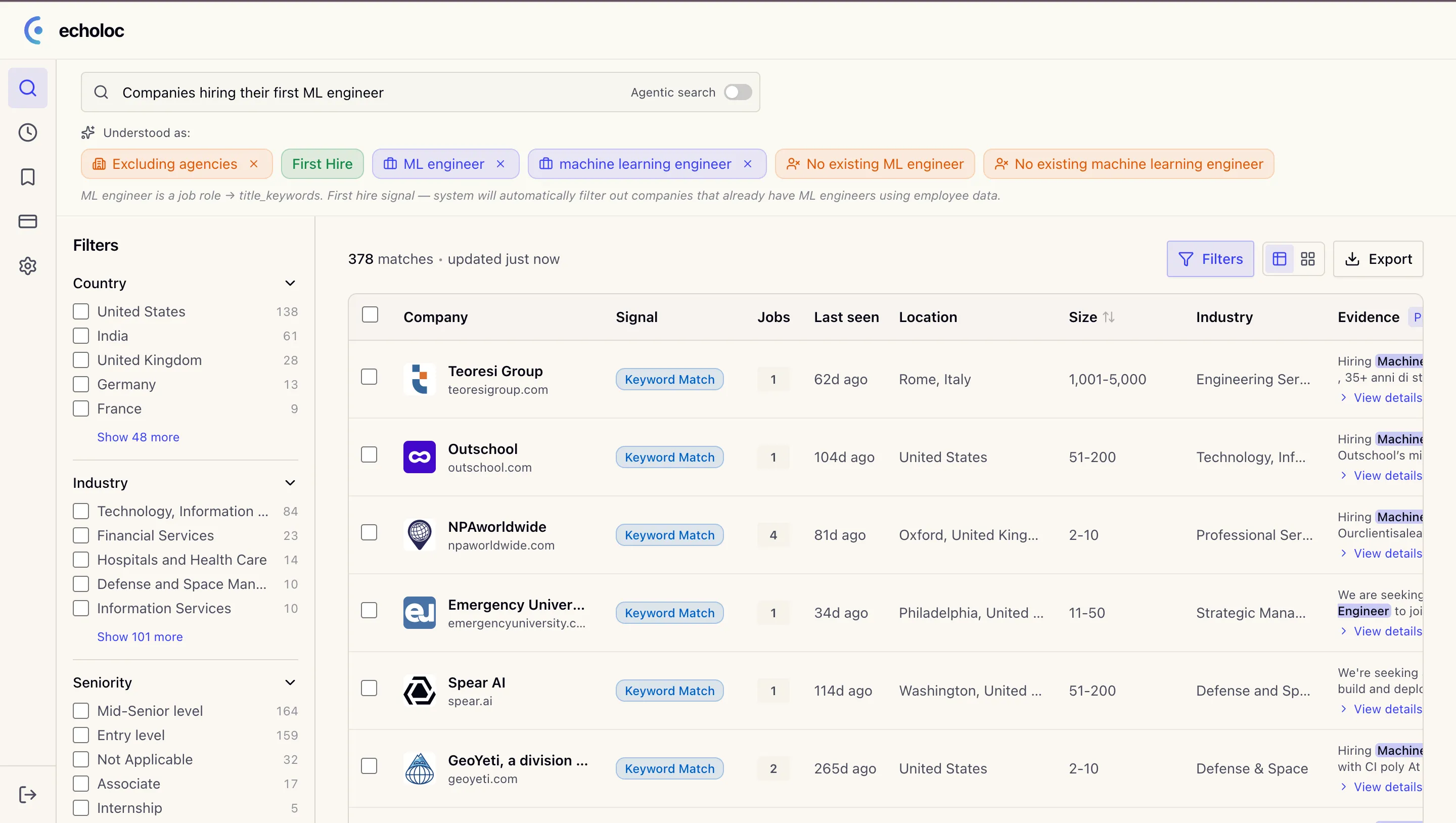
Task: Click the Export button
Action: point(1378,259)
